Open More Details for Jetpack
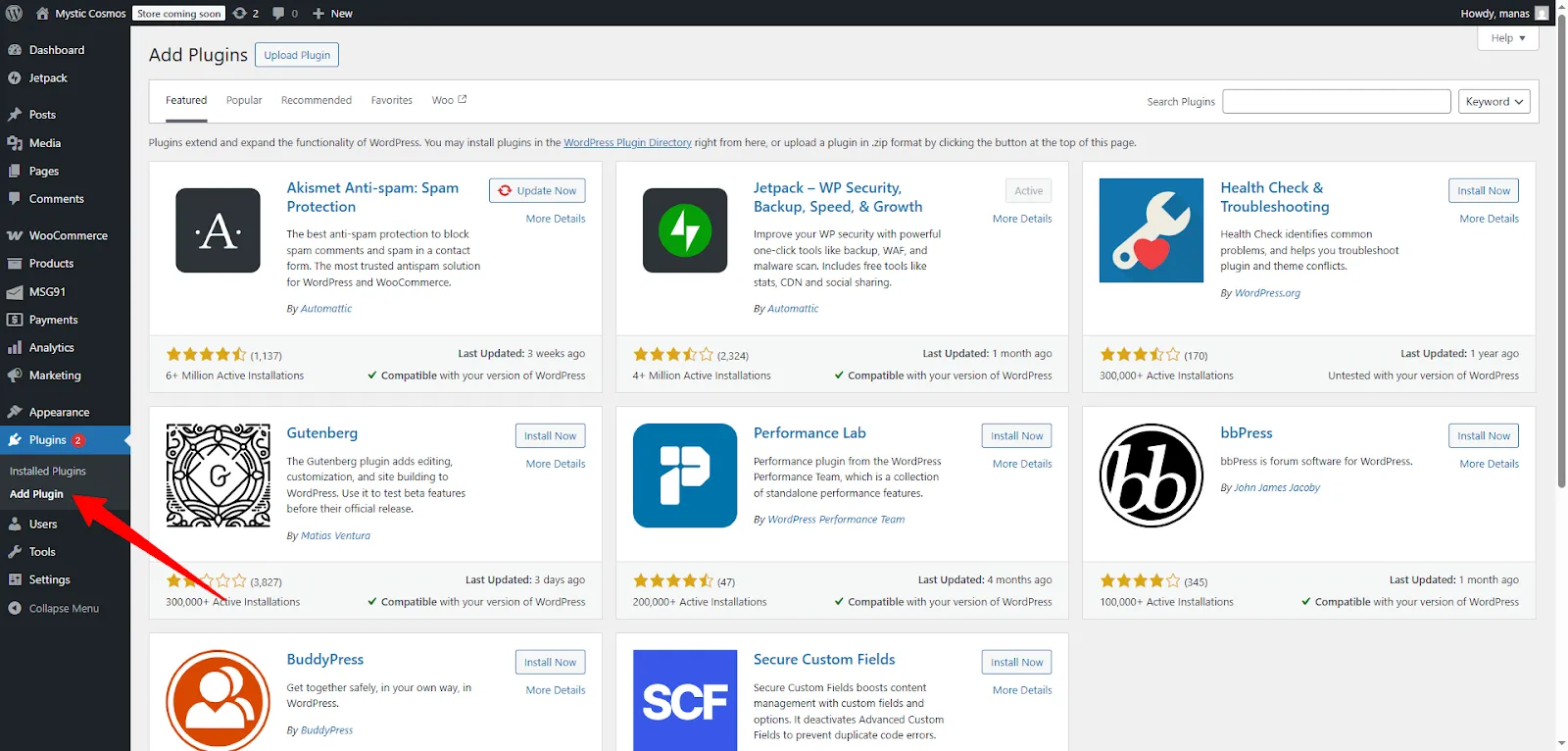Screen dimensions: 1568x751 (1022, 220)
